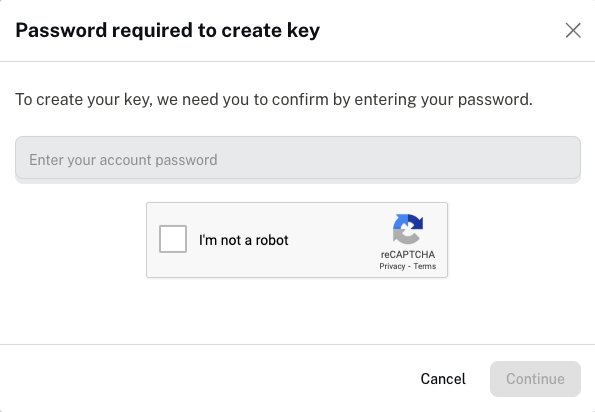
Task: Click the reCAPTCHA brand text under the logo
Action: point(408,255)
